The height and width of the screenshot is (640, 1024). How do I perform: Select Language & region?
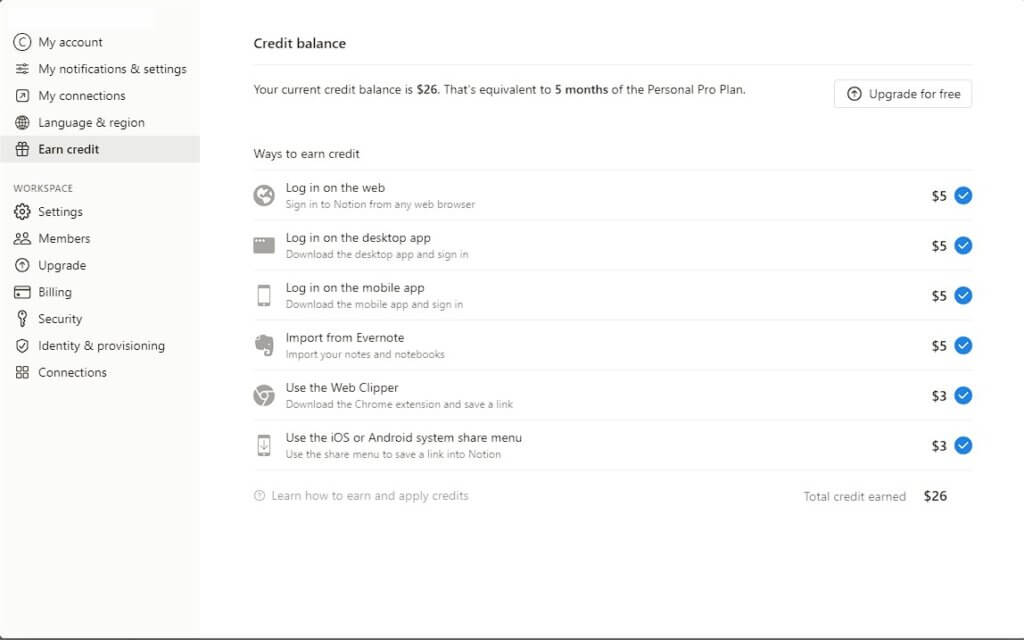tap(100, 122)
